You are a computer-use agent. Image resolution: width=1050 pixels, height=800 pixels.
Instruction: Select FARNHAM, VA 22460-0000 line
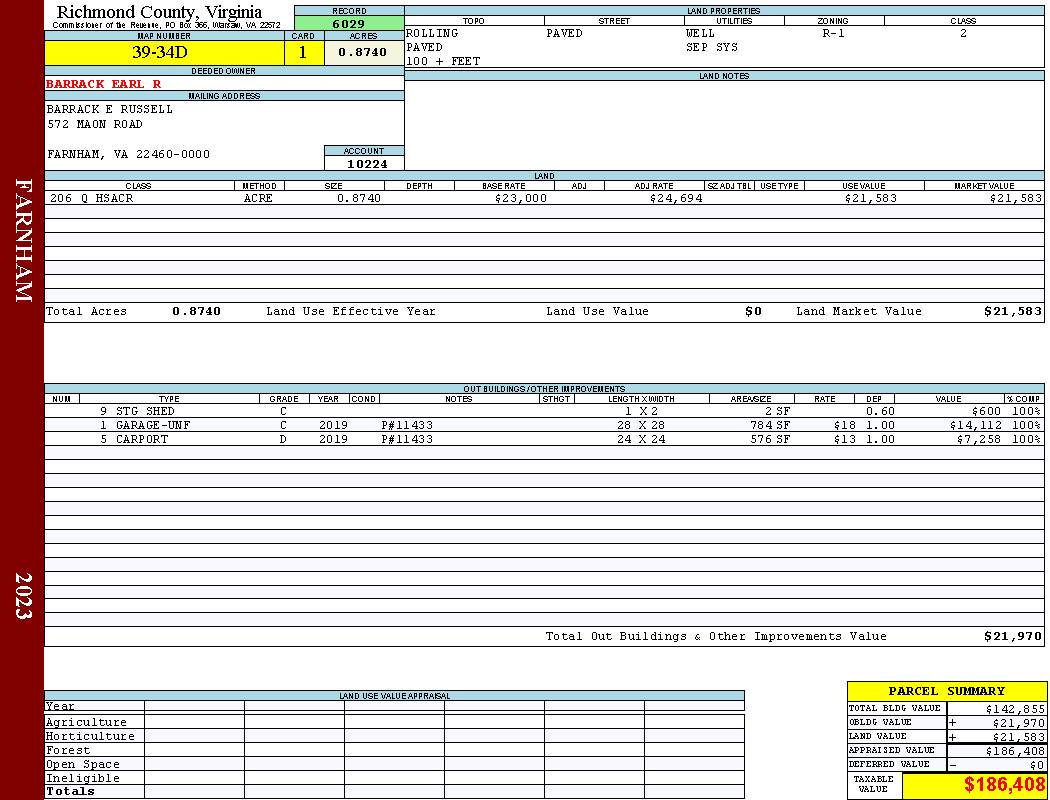128,155
